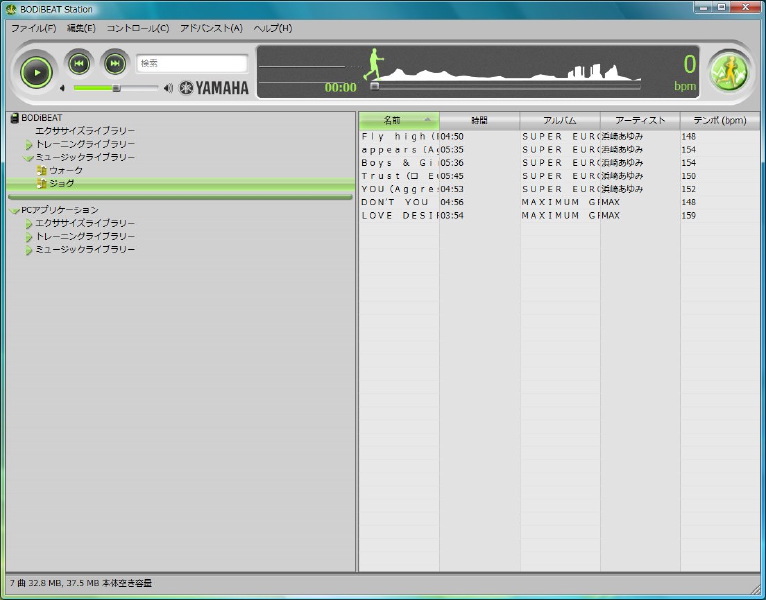Click the speaker icon right of volume slider
766x600 pixels.
[168, 88]
